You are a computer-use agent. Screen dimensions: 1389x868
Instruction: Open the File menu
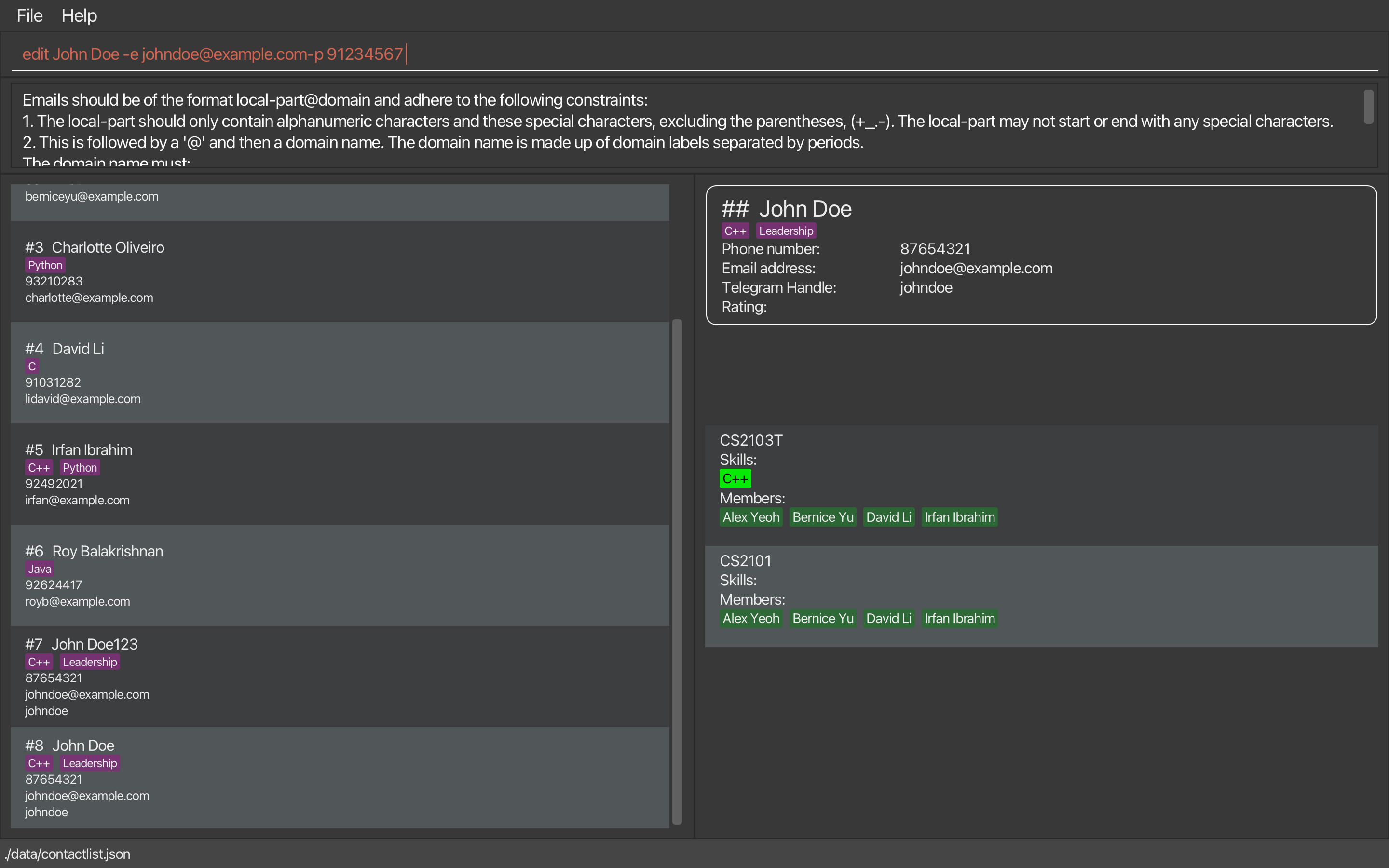click(28, 15)
